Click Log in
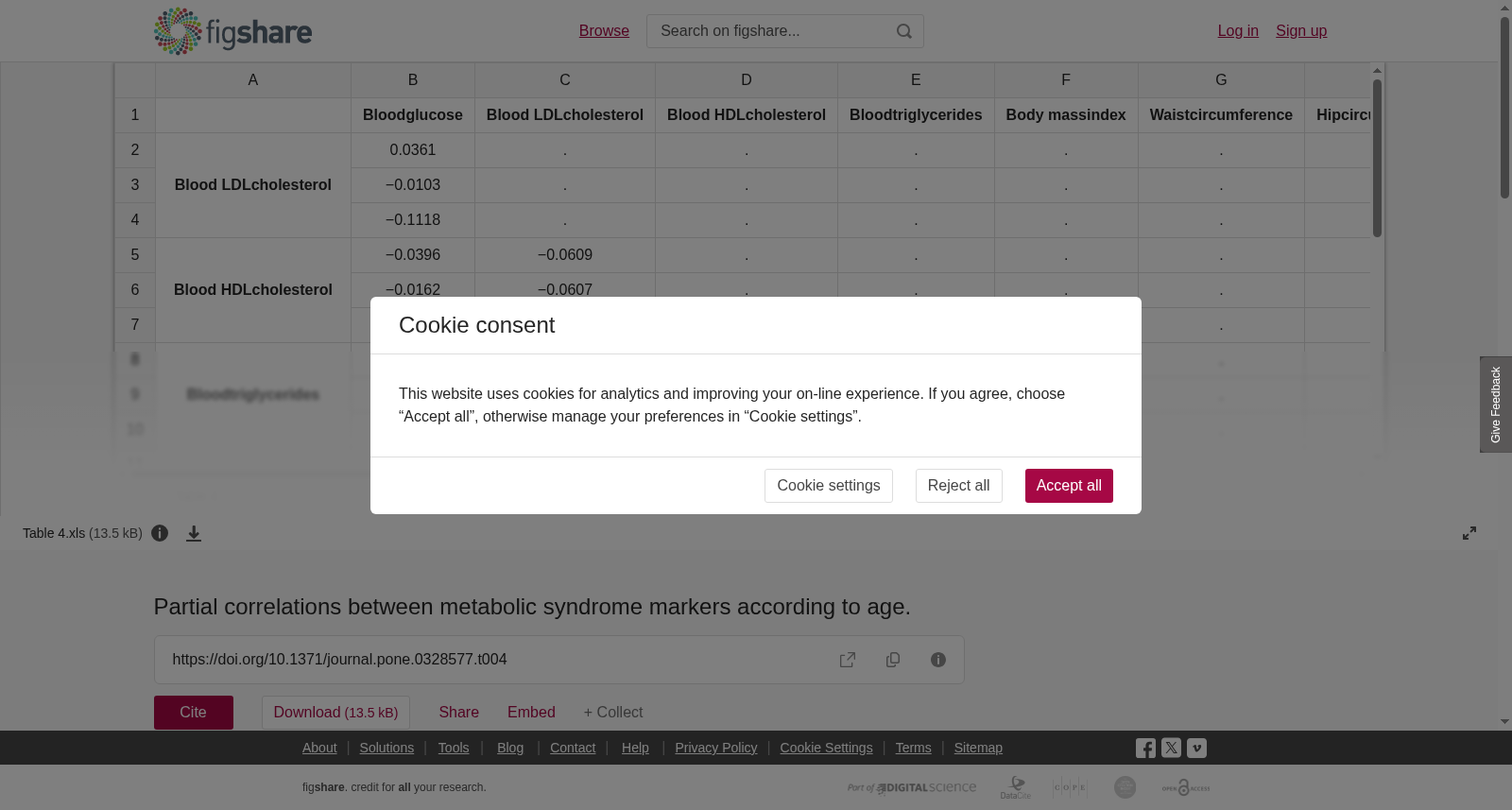Viewport: 1512px width, 810px height. 1238,31
